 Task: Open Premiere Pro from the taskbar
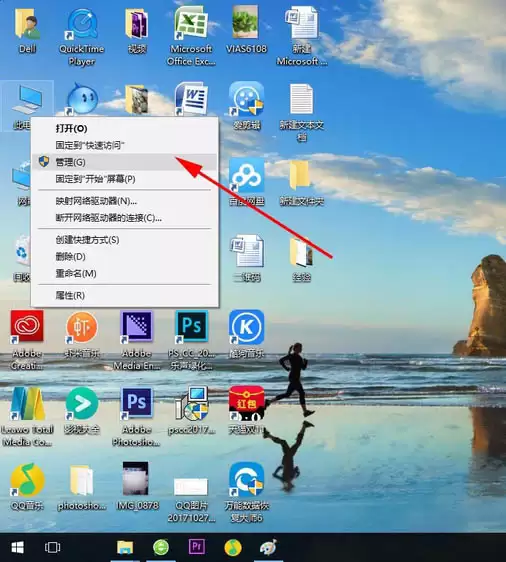coord(197,547)
